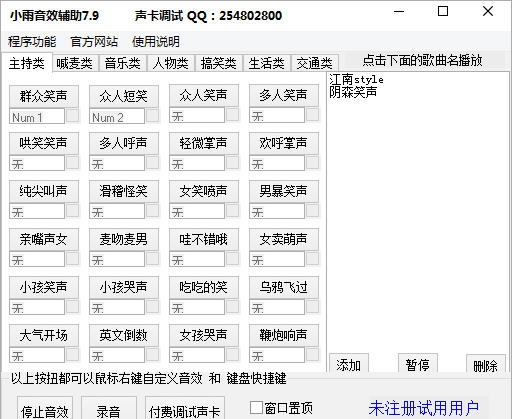Open the 使用说明 menu
Viewport: 512px width, 419px height.
[156, 42]
